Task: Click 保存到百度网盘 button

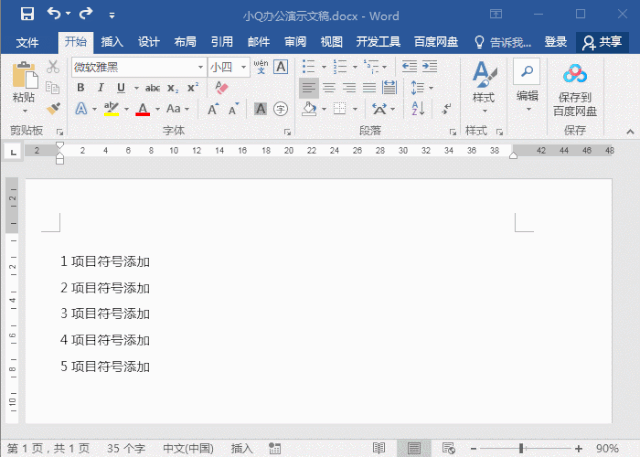Action: click(x=575, y=89)
